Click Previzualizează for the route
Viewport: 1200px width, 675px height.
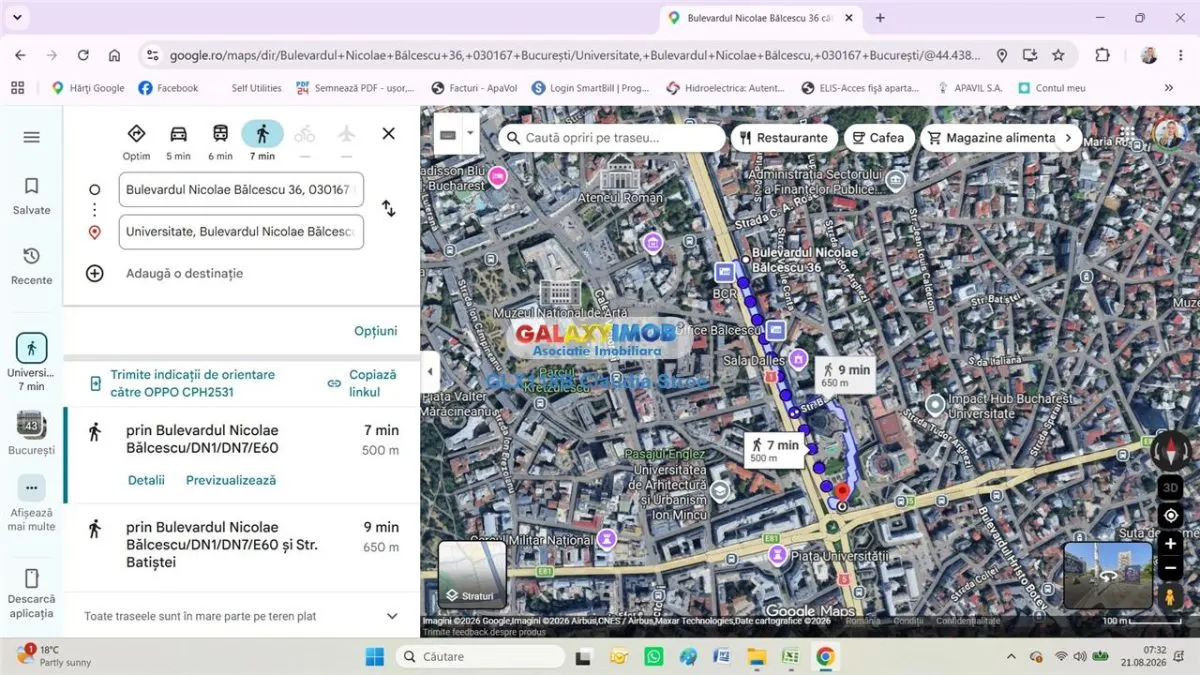[231, 480]
